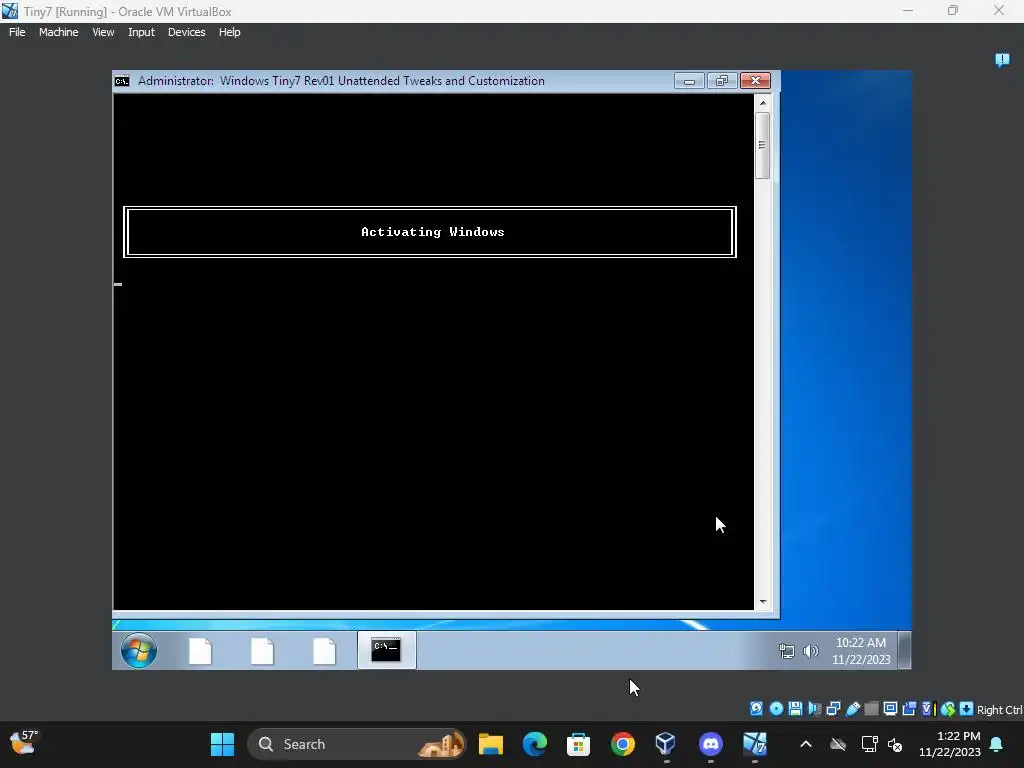Click the muted volume tray icon
The image size is (1024, 768).
pyautogui.click(x=895, y=744)
